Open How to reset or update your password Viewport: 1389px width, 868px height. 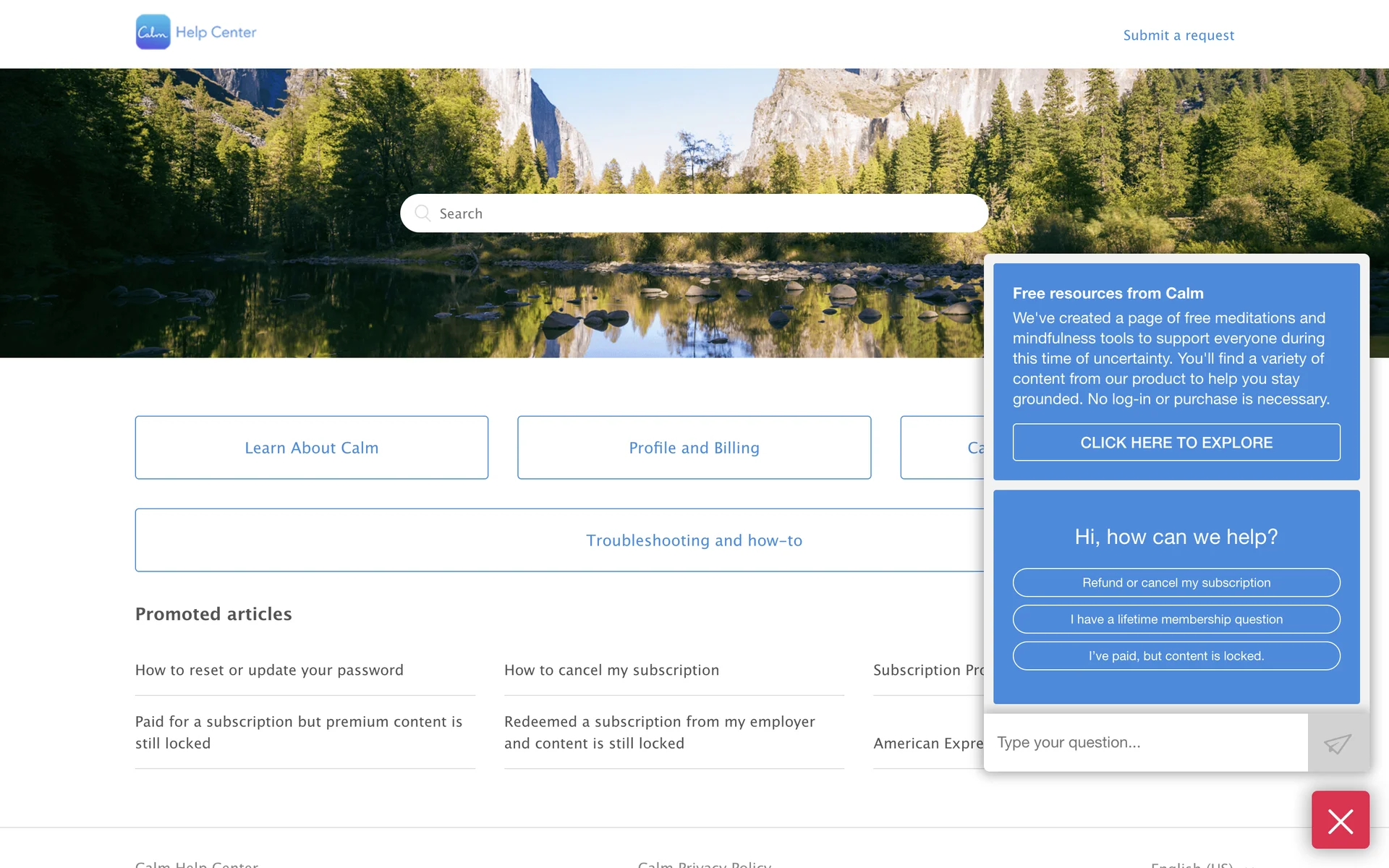coord(269,671)
